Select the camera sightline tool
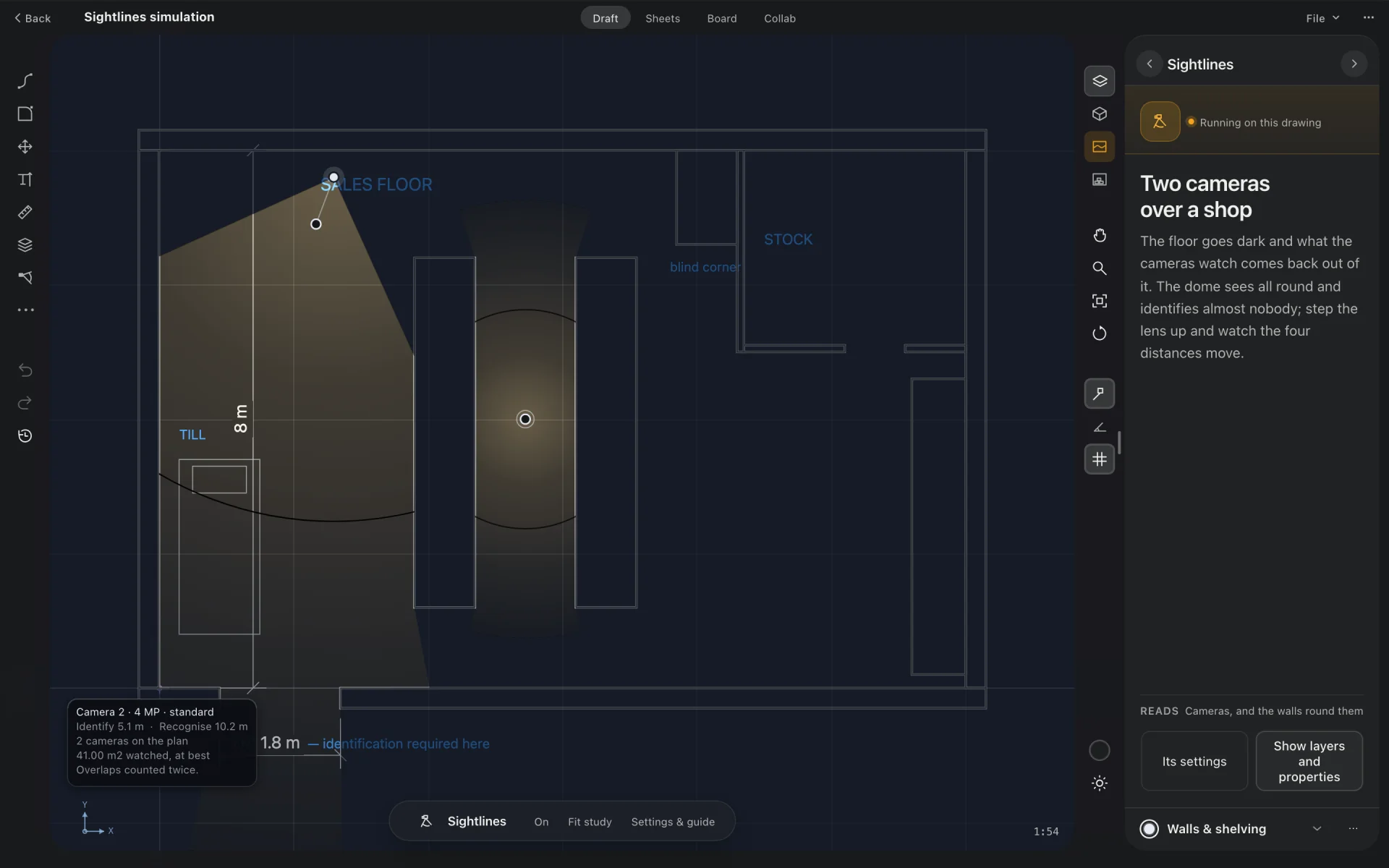This screenshot has width=1389, height=868. 25,278
